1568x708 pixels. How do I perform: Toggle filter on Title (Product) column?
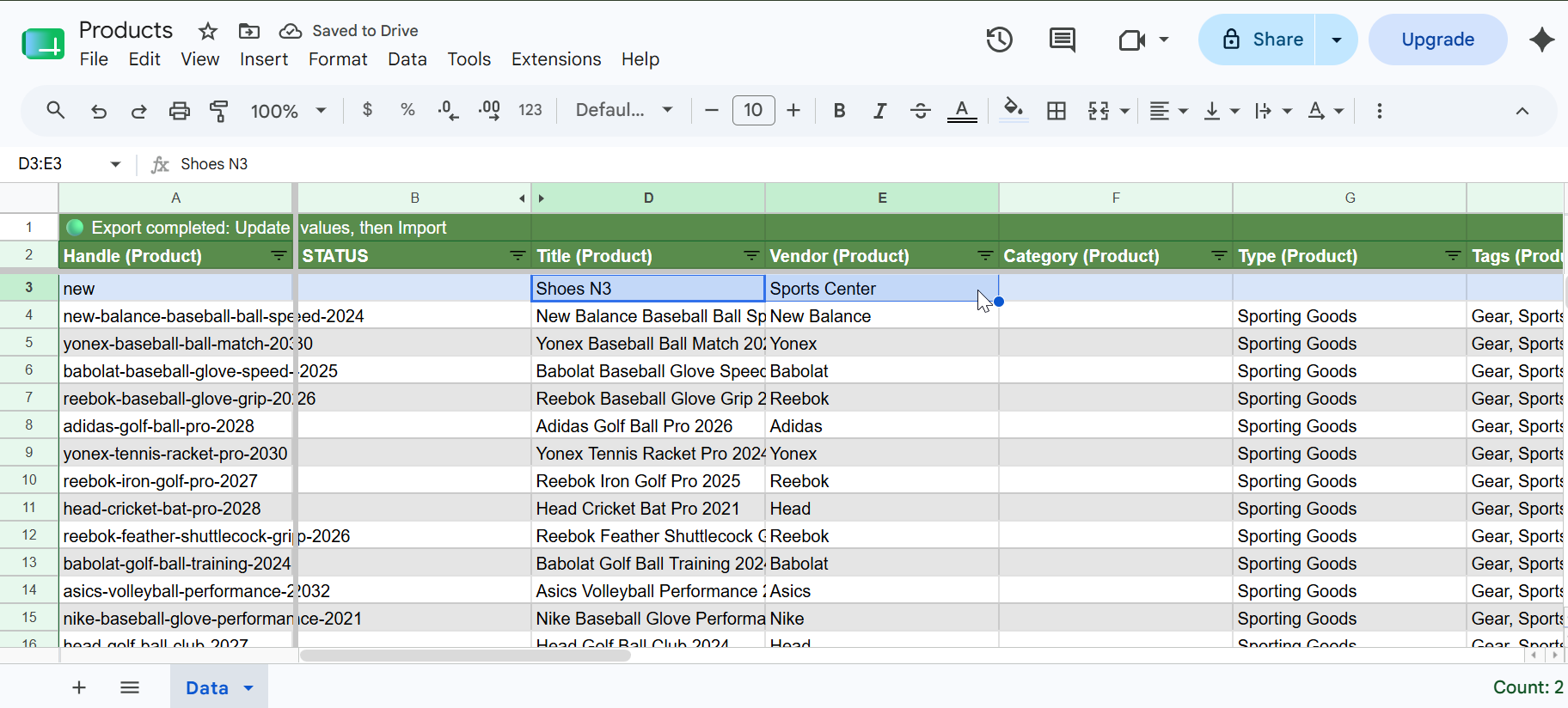tap(751, 256)
